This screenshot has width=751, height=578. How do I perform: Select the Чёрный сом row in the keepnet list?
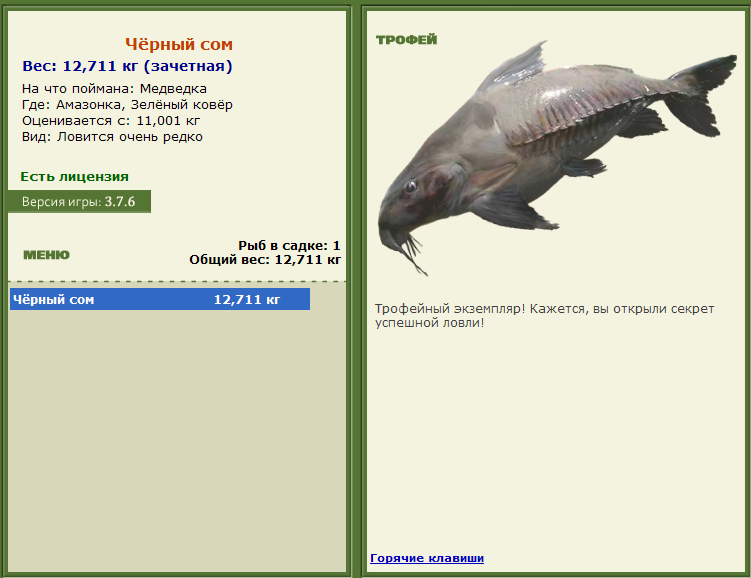coord(160,299)
